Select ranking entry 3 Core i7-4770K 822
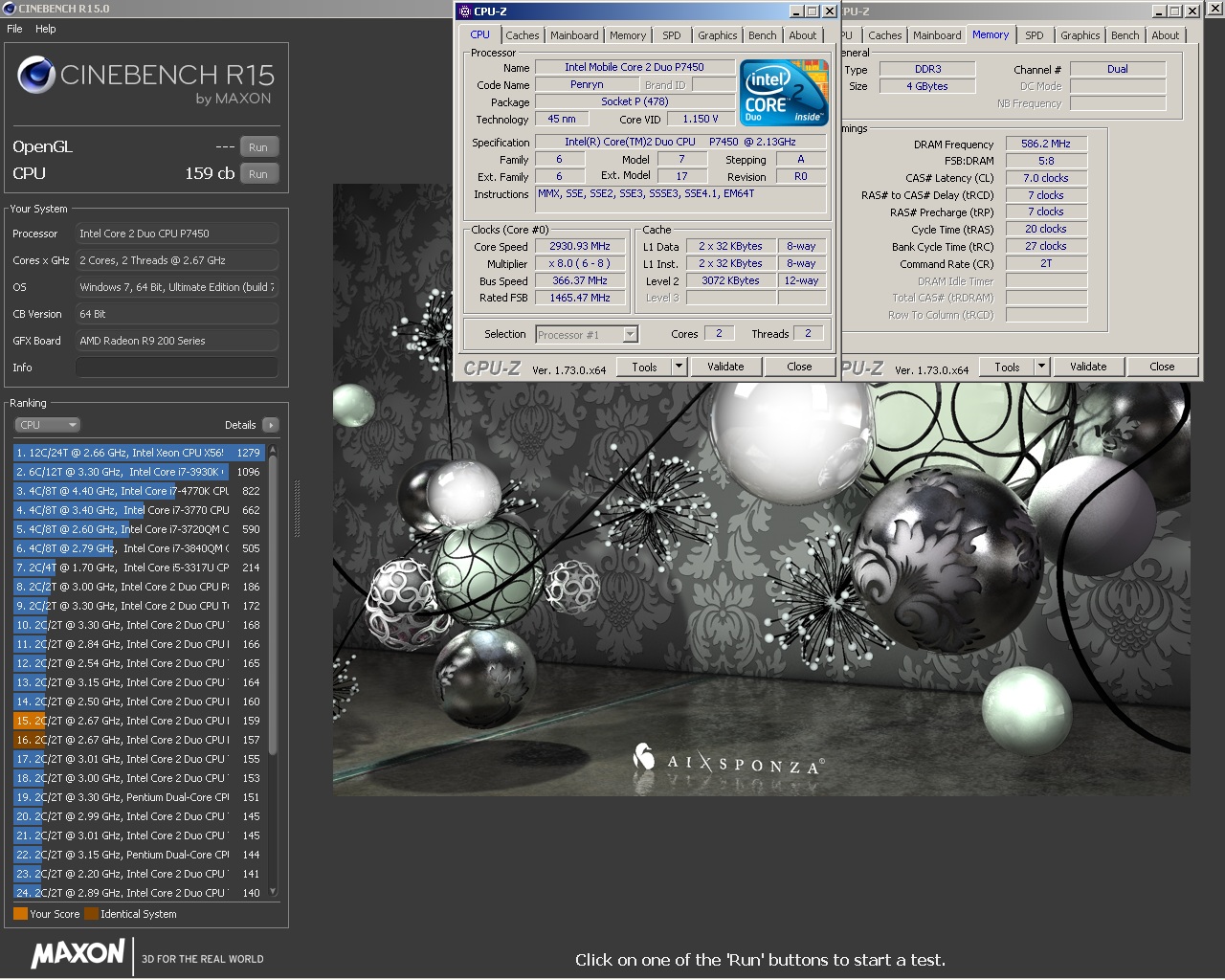 [x=139, y=491]
